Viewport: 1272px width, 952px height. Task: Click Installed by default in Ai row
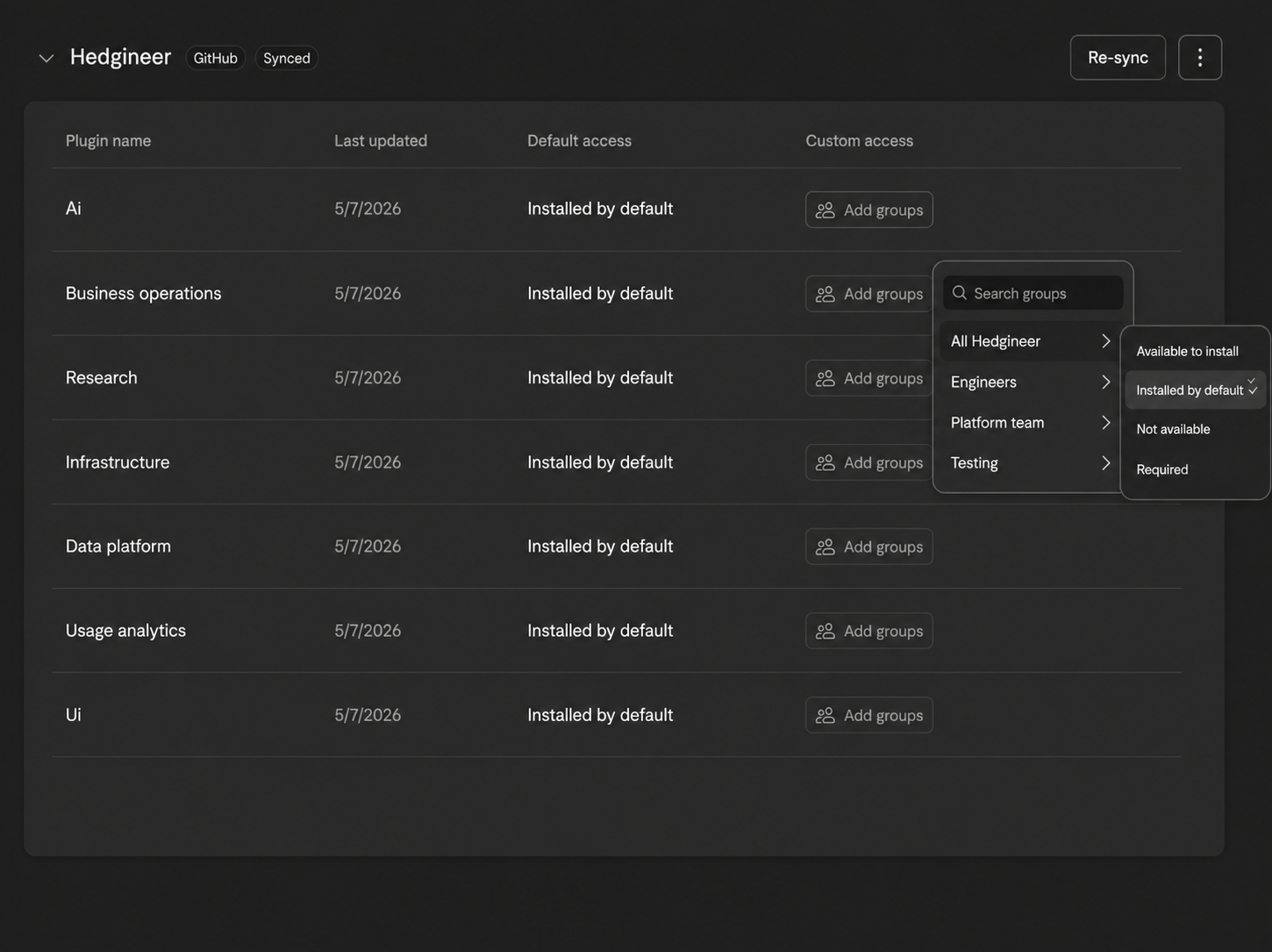coord(600,209)
